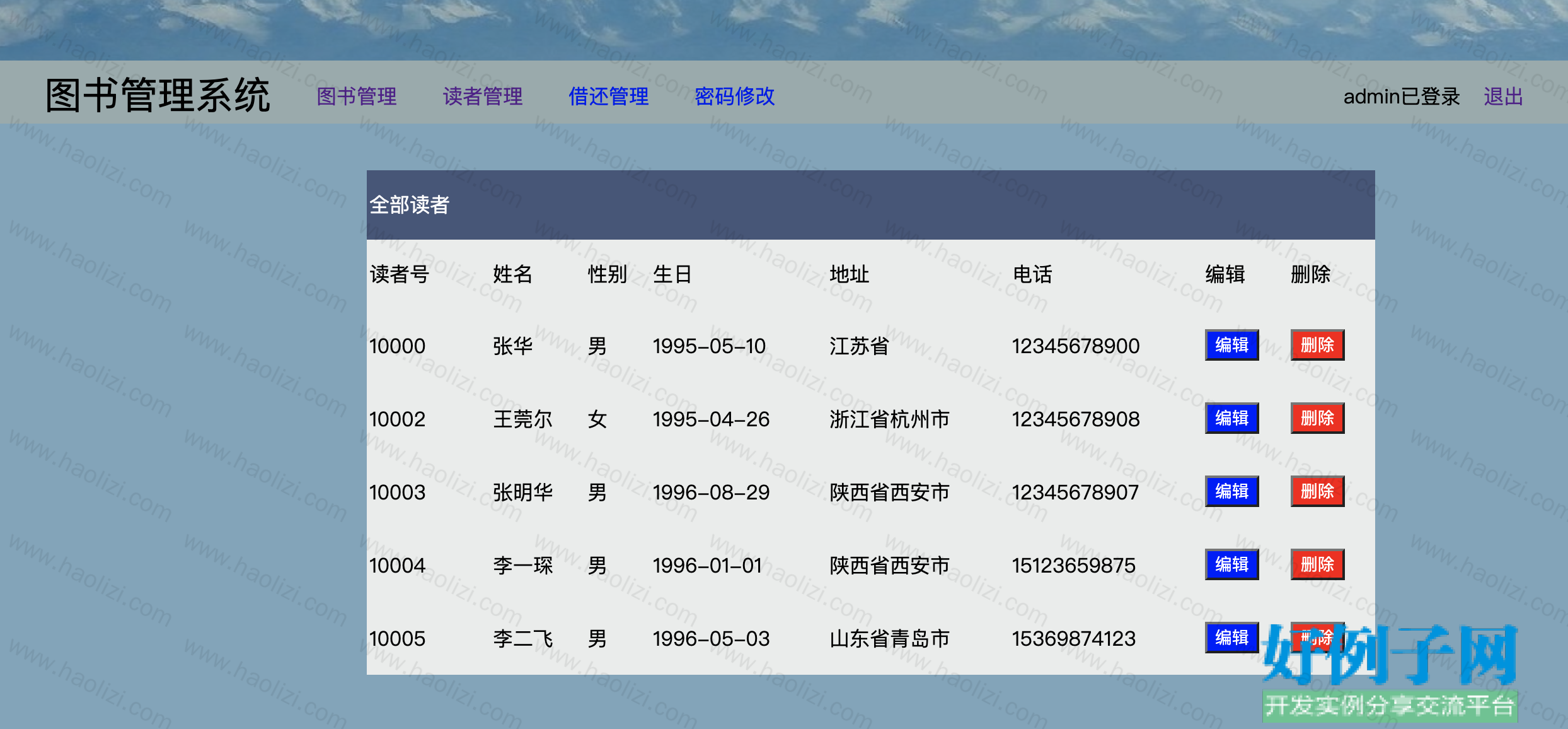
Task: Delete reader 10003 张明华
Action: click(x=1317, y=491)
